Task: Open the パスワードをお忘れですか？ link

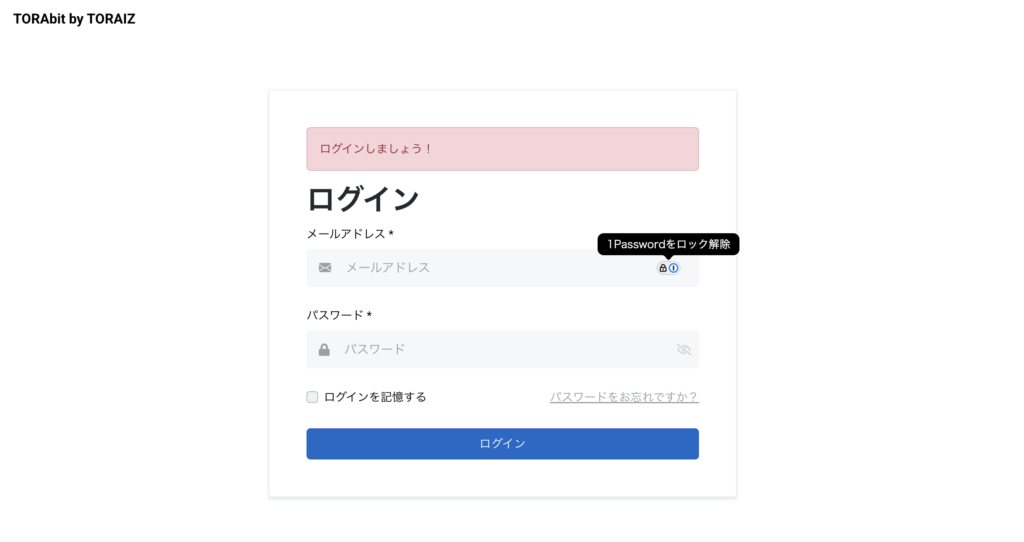Action: (624, 397)
